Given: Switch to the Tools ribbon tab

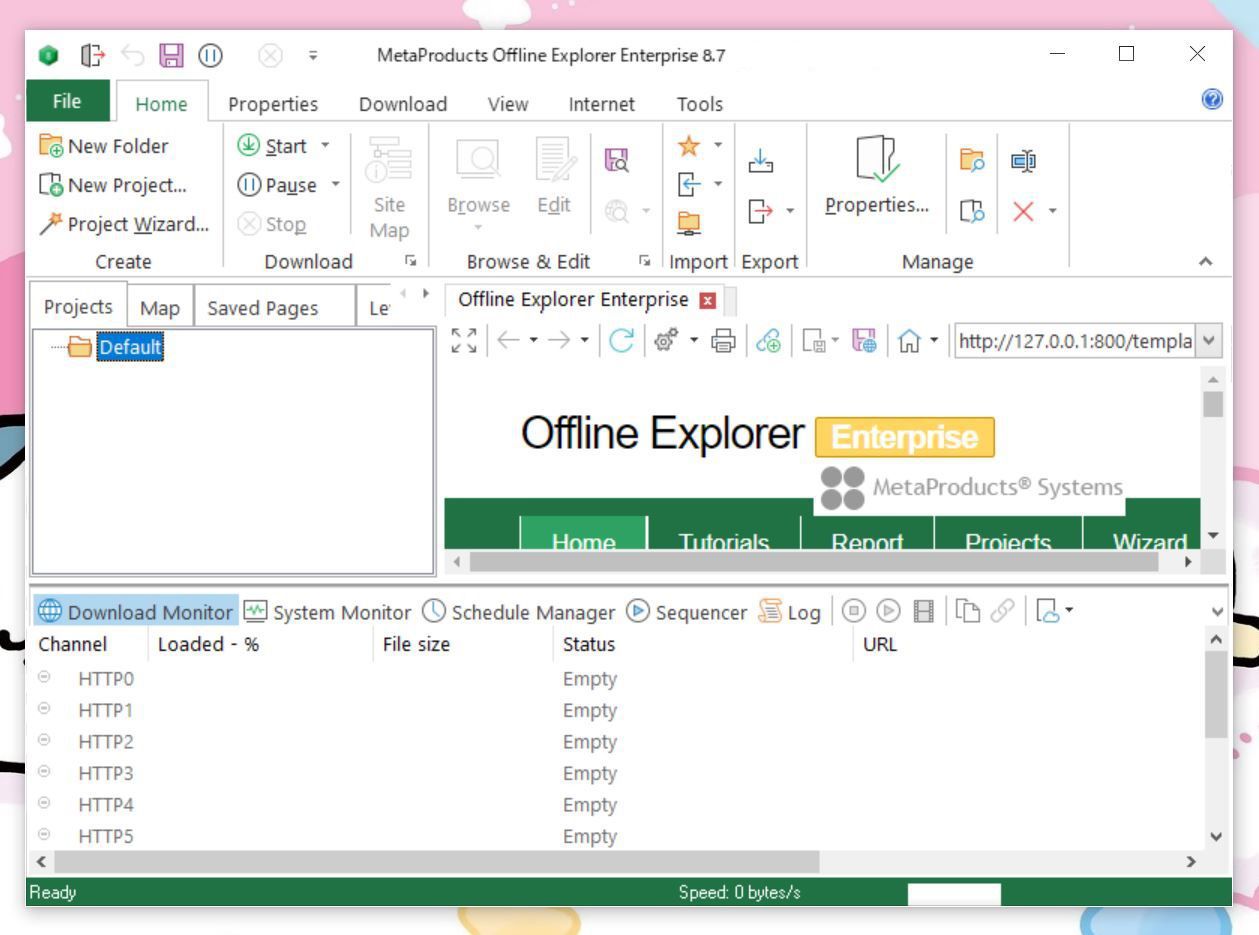Looking at the screenshot, I should click(x=699, y=103).
